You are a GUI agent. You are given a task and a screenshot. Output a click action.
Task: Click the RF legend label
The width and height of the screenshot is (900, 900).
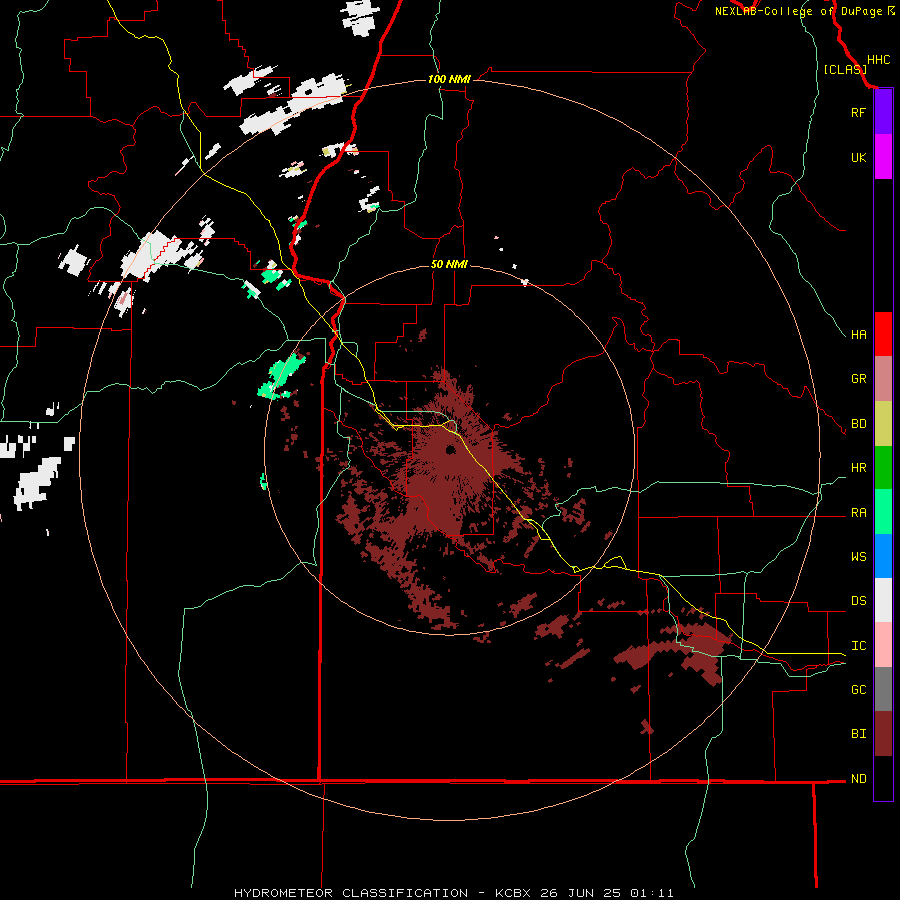858,112
